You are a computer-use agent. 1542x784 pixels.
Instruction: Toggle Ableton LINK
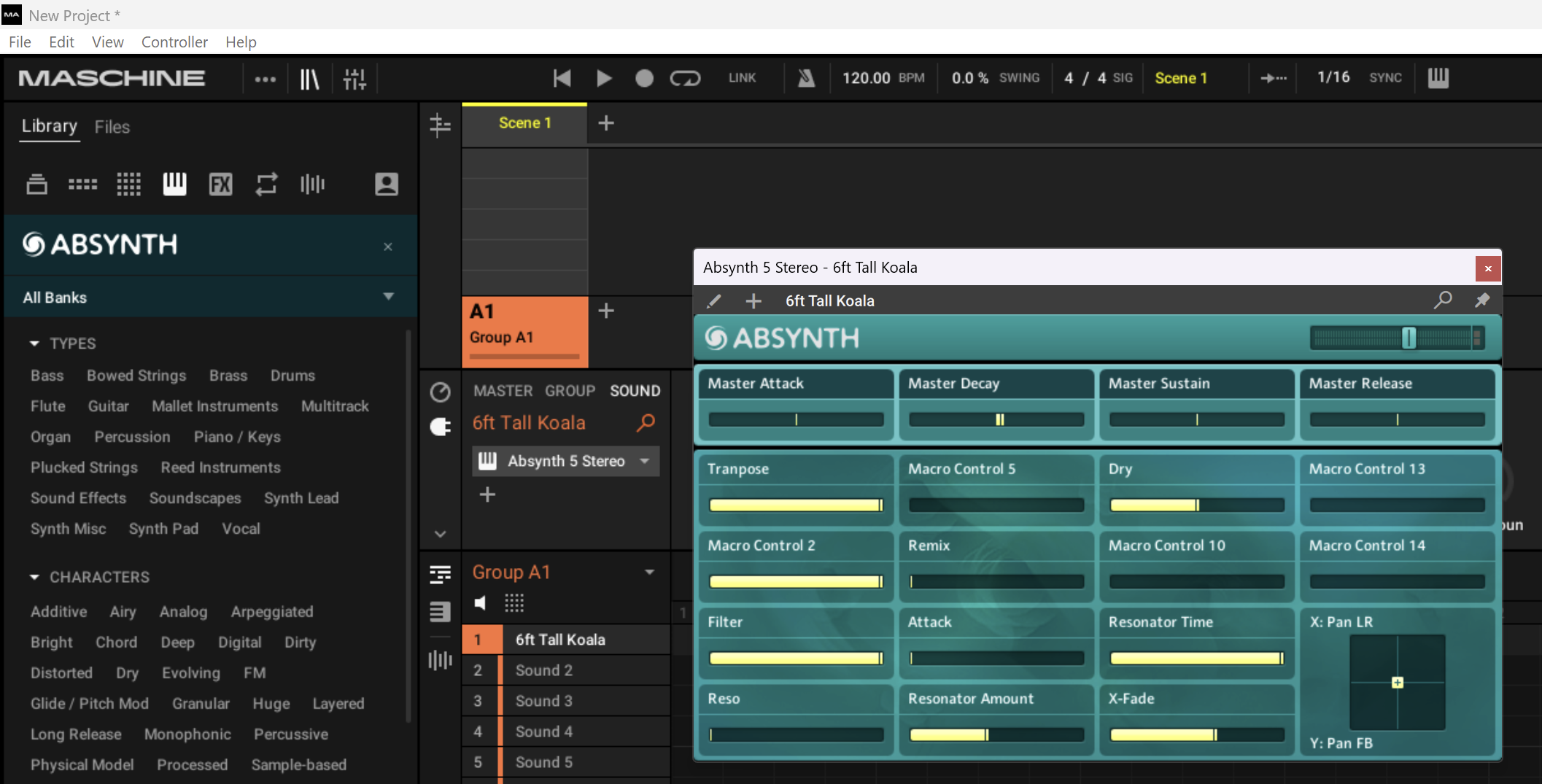(742, 78)
